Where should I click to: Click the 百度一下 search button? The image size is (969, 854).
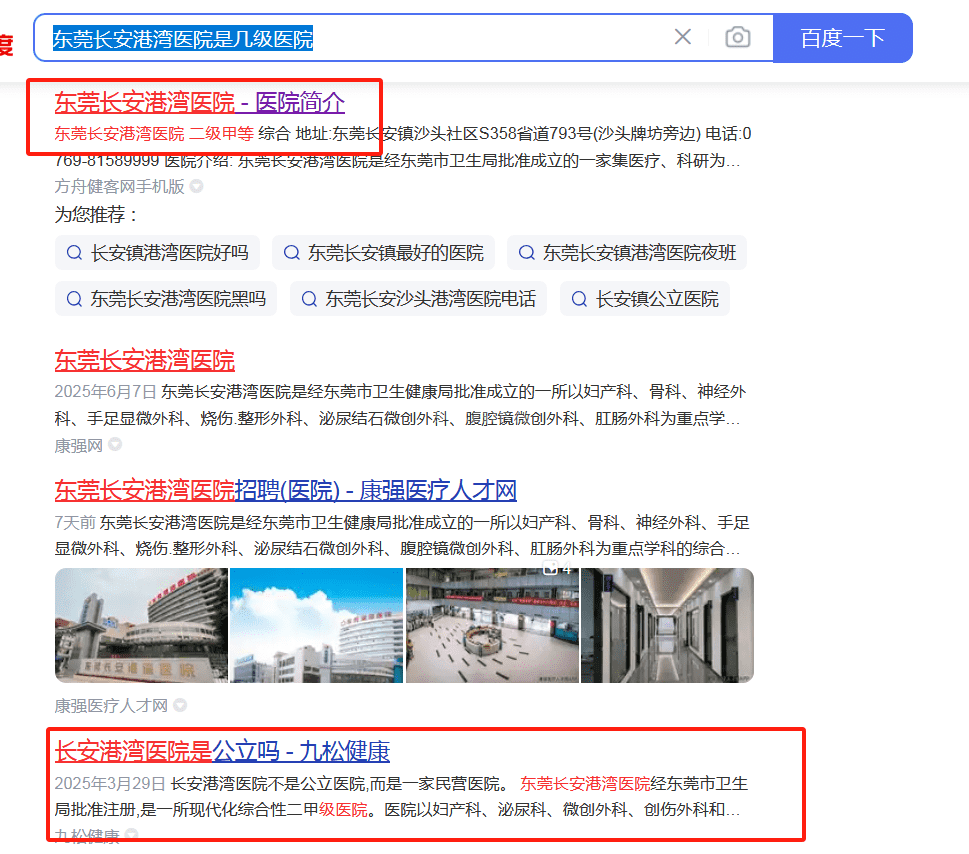point(842,38)
